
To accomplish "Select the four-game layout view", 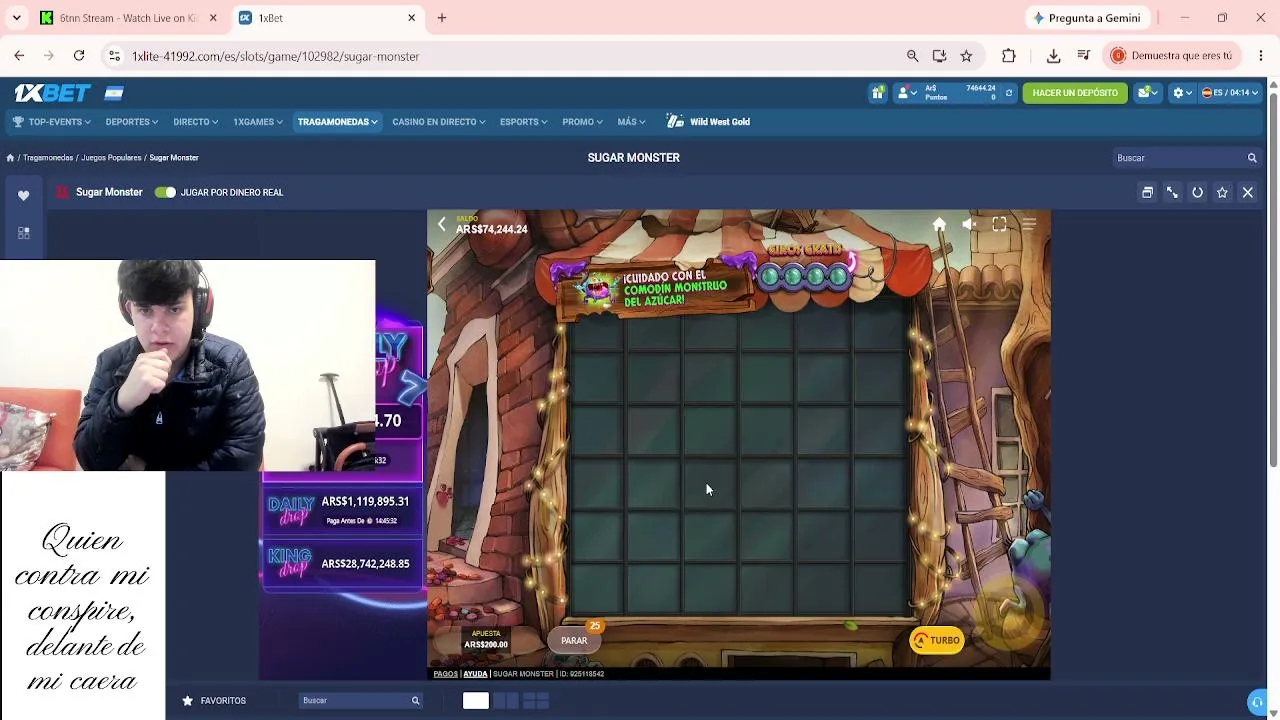I will 536,701.
